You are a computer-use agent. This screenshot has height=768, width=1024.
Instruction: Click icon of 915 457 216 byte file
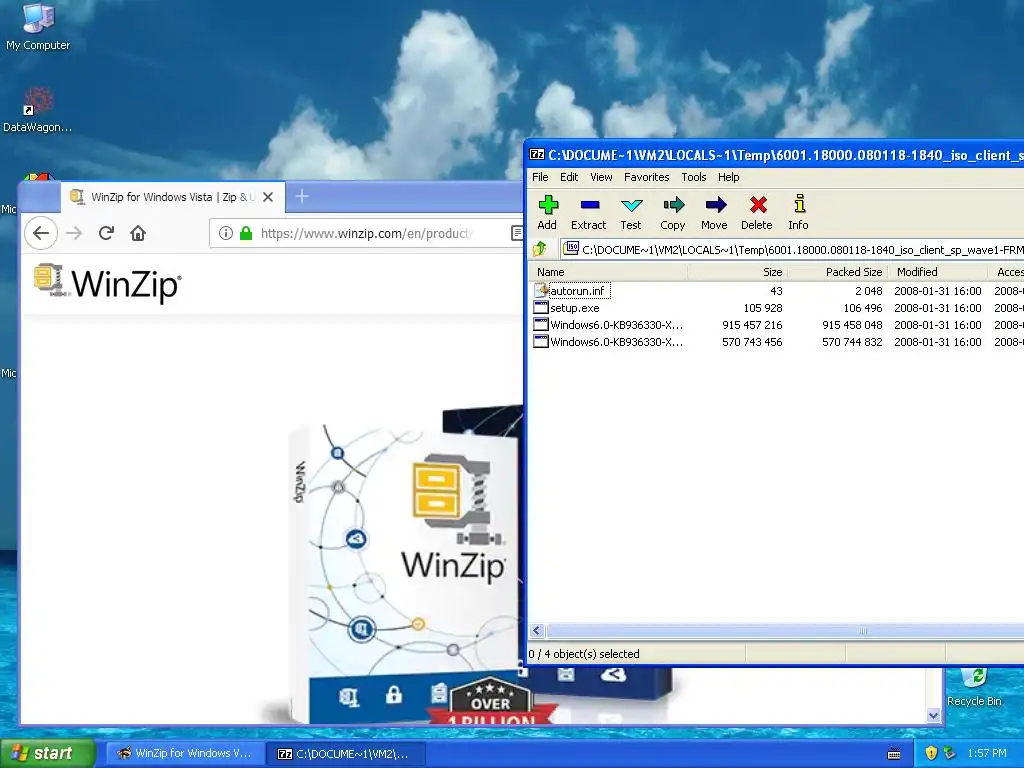(x=541, y=325)
